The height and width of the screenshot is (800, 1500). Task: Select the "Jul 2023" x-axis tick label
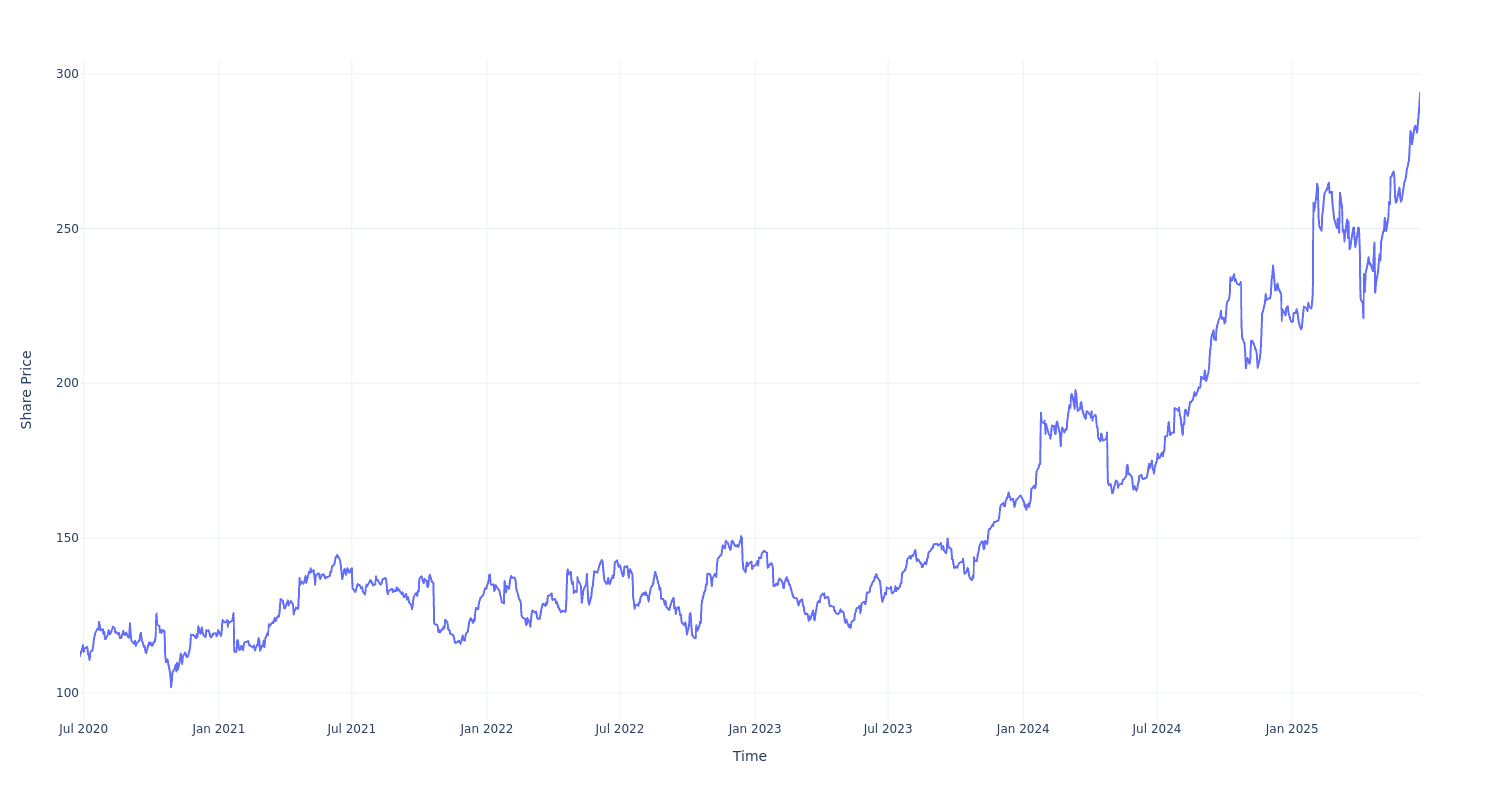coord(888,729)
